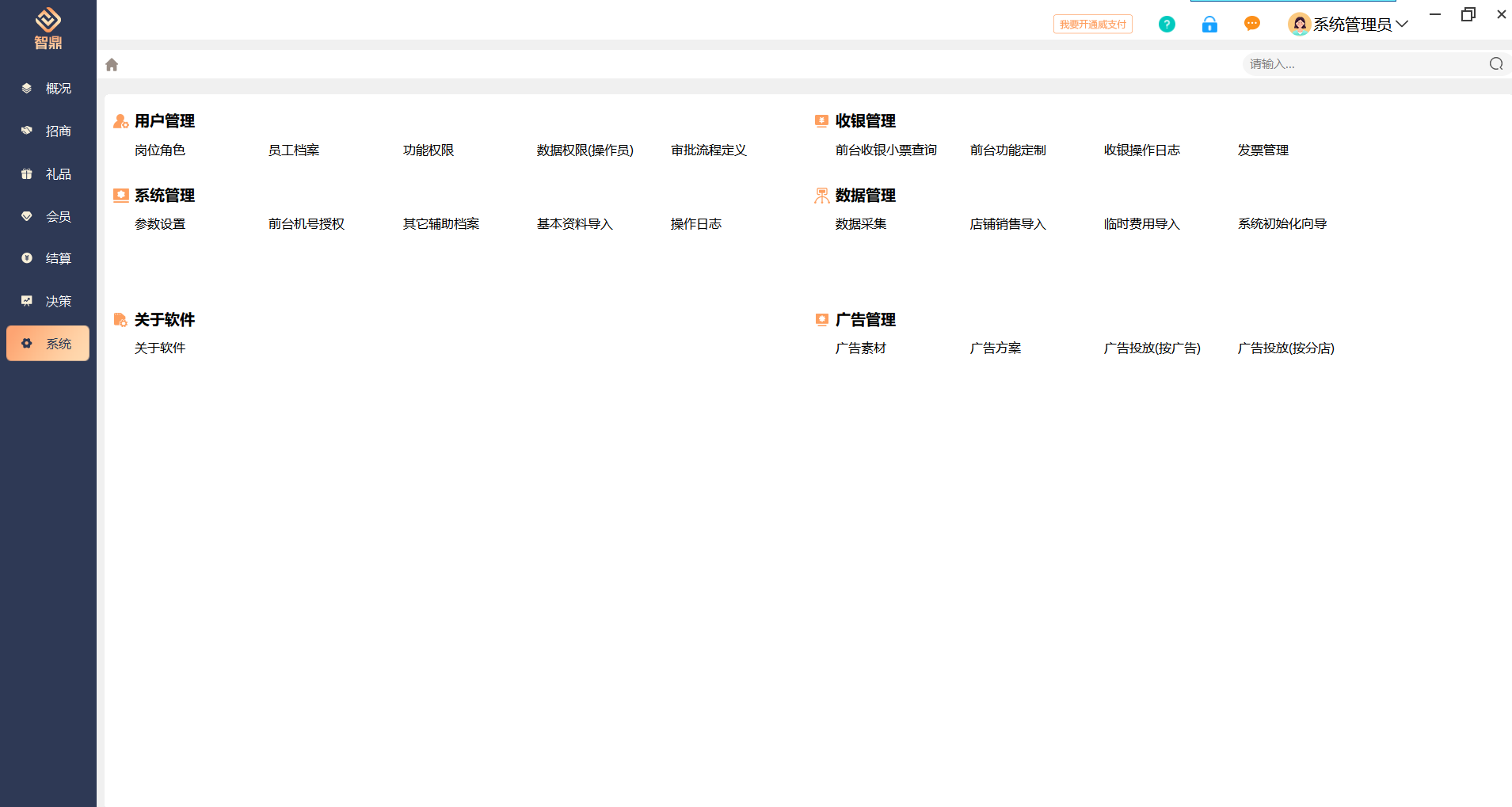Select 广告素材 under 广告管理
Viewport: 1512px width, 807px height.
pos(860,348)
